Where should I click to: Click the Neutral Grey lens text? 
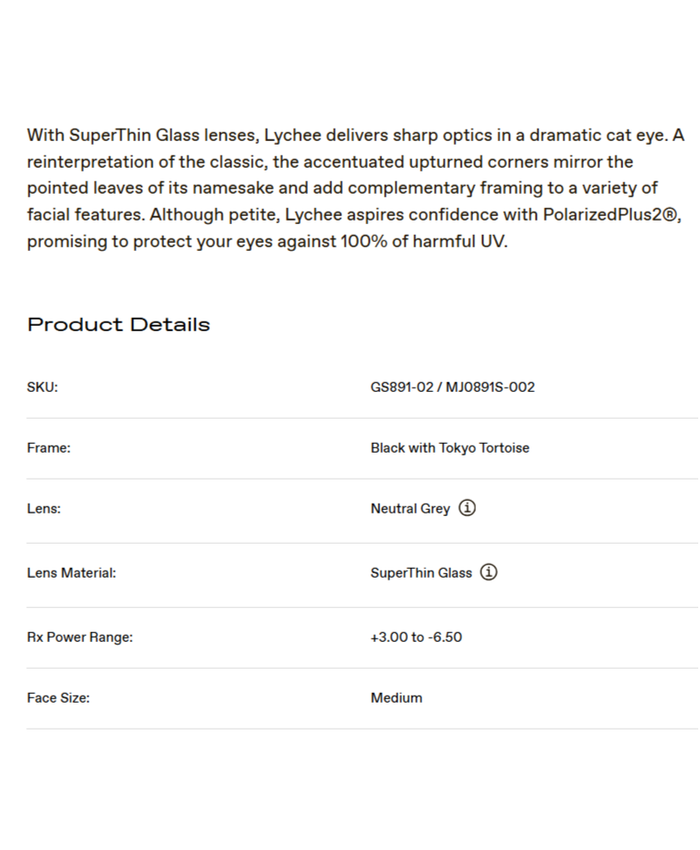(410, 508)
